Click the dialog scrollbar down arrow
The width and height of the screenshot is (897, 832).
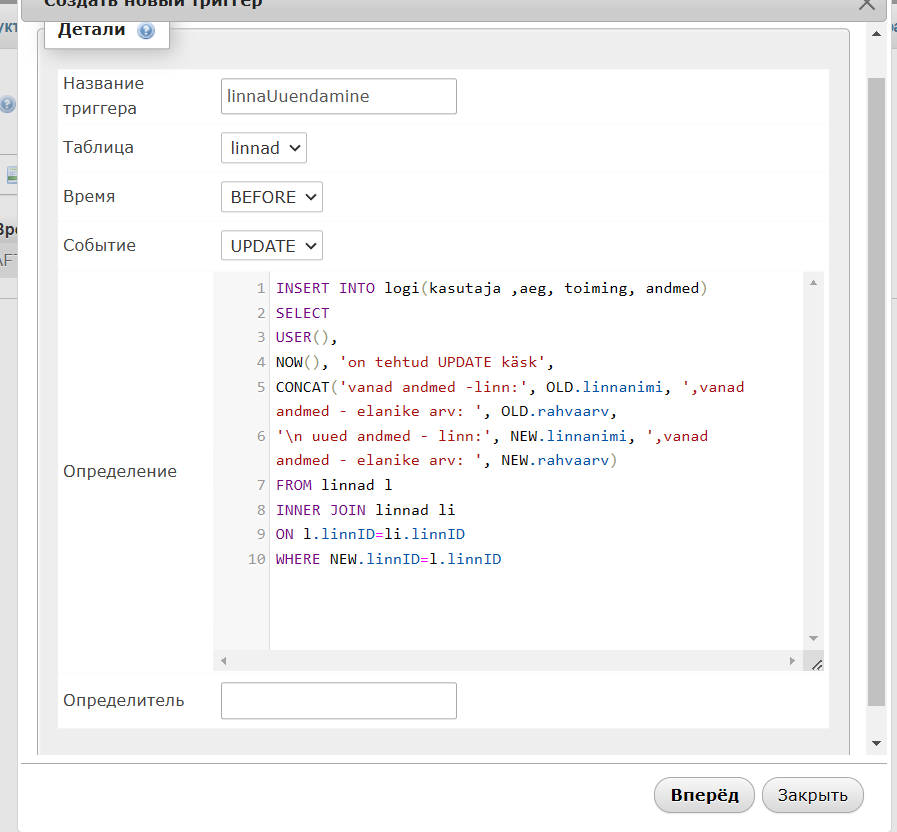pos(876,743)
